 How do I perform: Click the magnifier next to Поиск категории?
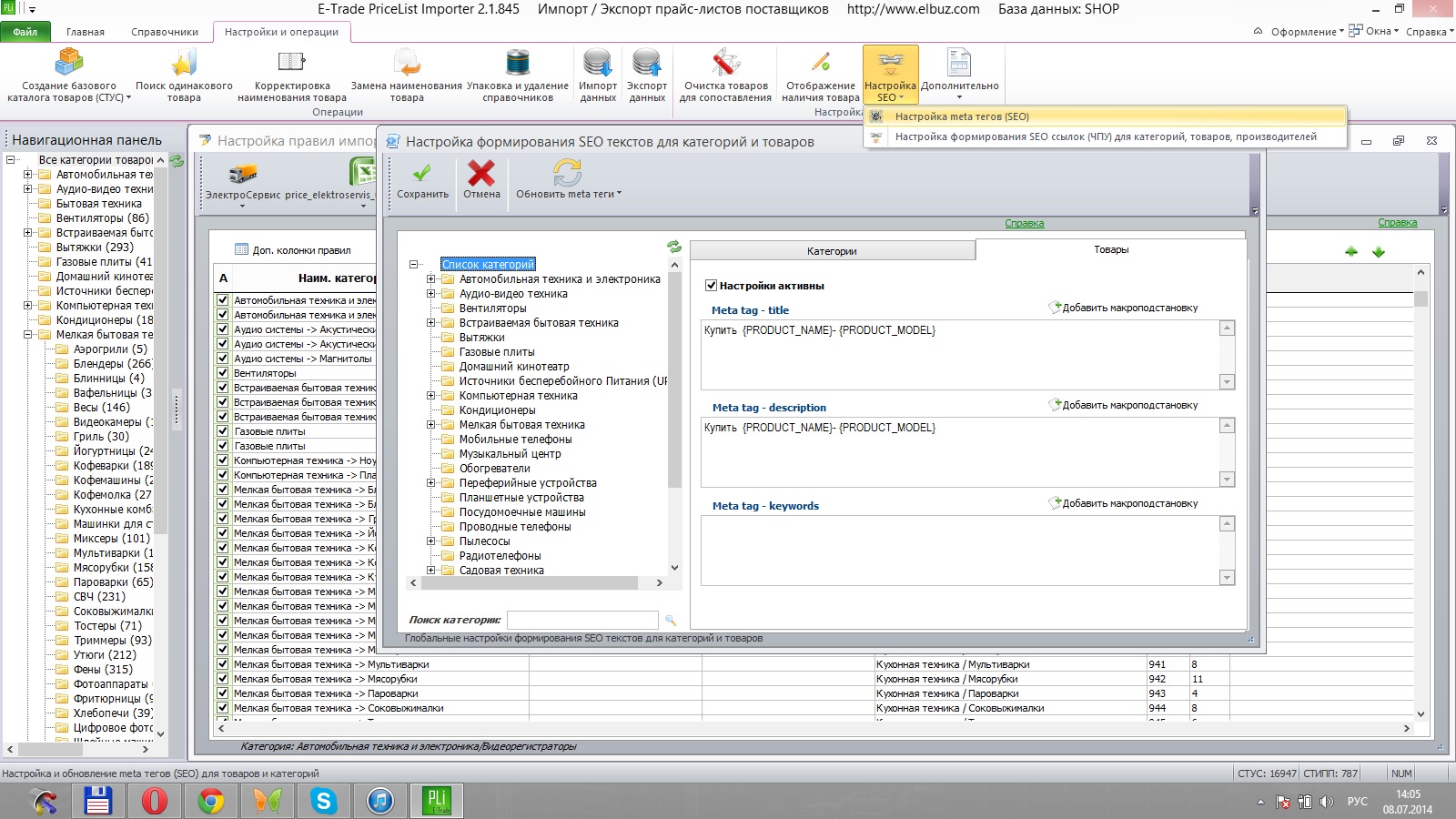[x=671, y=620]
